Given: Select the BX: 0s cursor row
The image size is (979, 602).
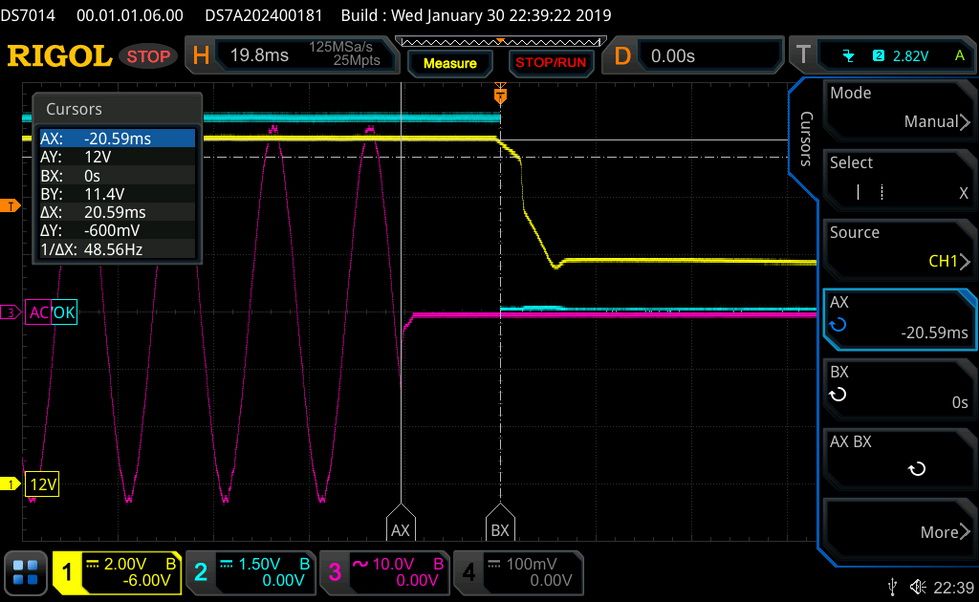Looking at the screenshot, I should point(117,175).
